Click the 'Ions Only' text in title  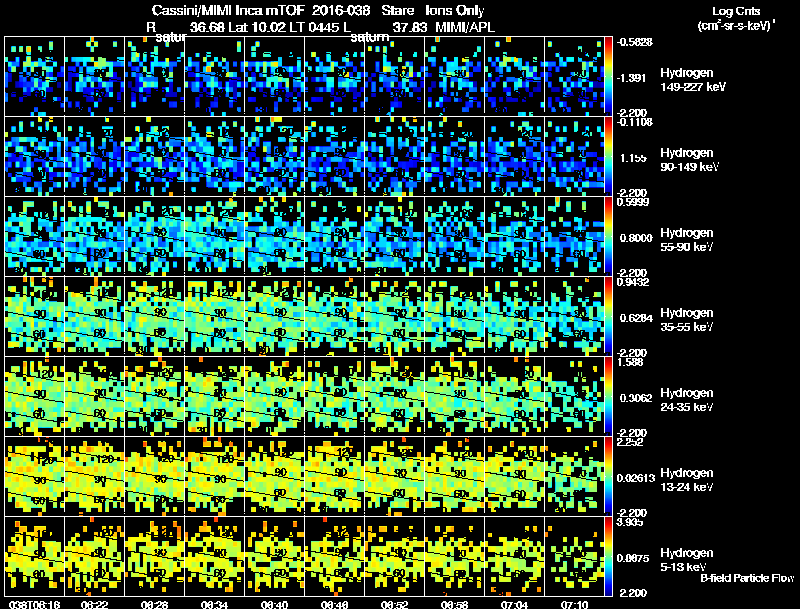(x=455, y=10)
